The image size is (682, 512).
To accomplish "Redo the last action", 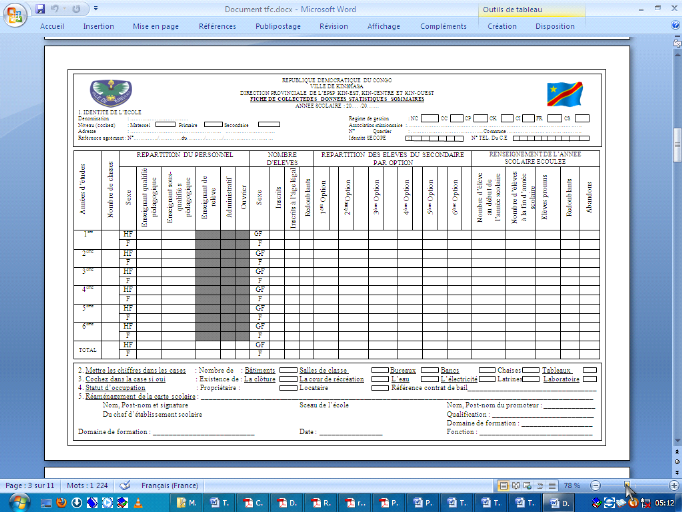I will pyautogui.click(x=76, y=9).
